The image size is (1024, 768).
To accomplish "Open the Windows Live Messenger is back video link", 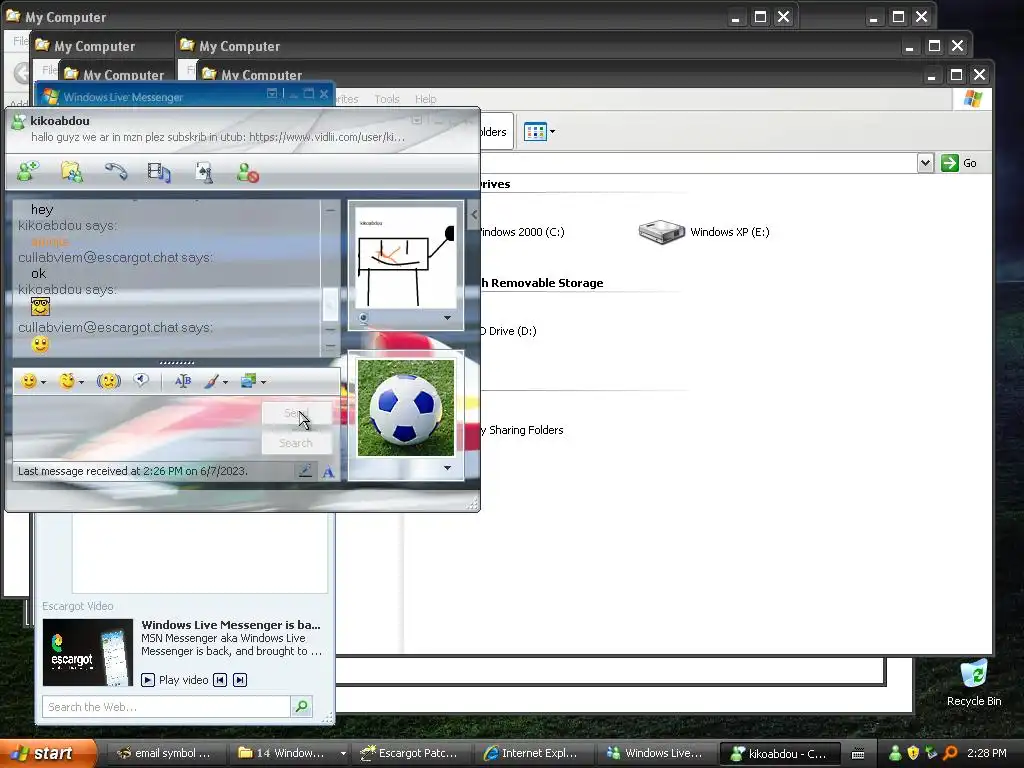I will tap(231, 625).
